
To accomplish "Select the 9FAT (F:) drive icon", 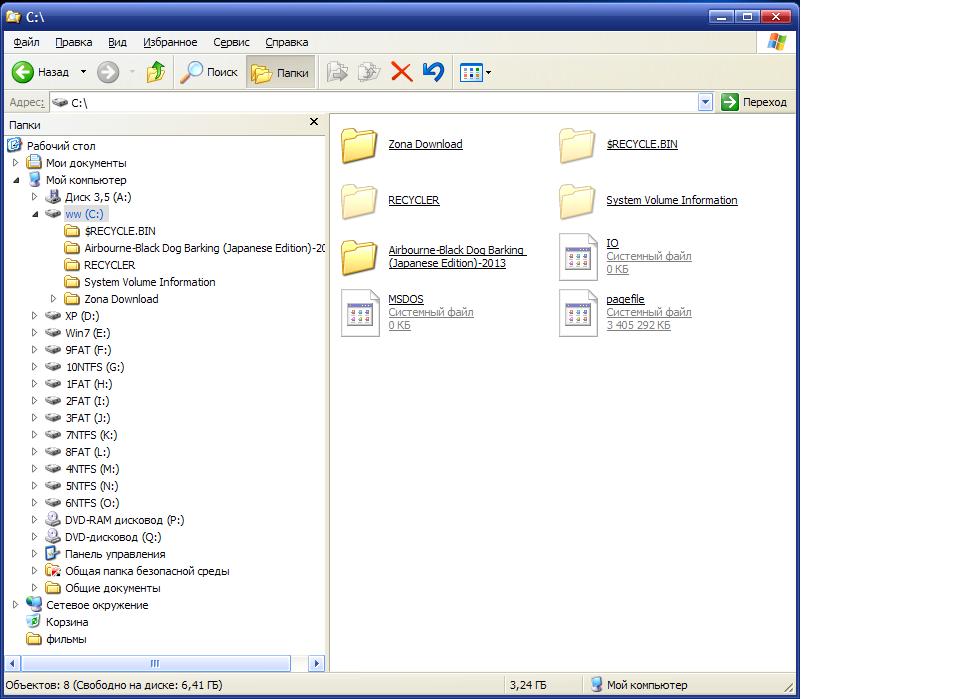I will 53,350.
